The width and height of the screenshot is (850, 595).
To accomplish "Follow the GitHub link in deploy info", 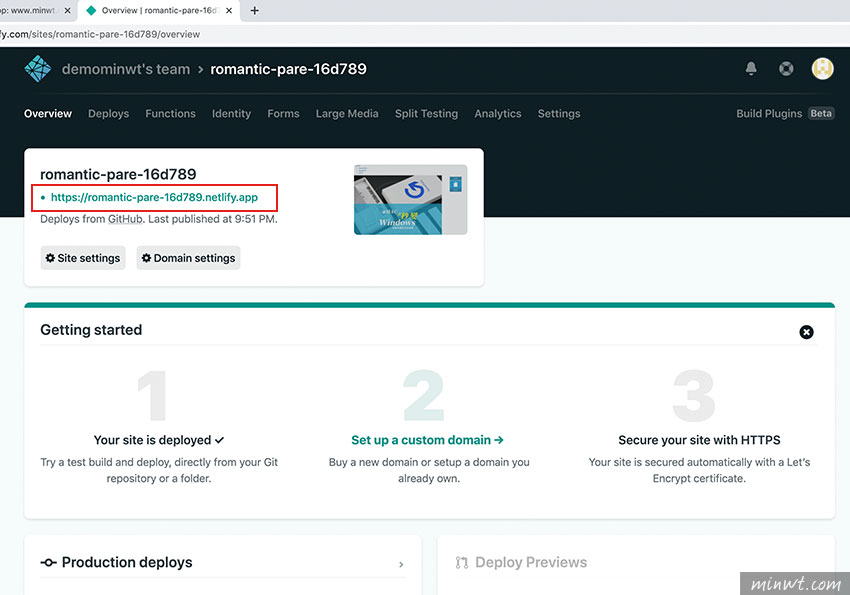I will coord(125,219).
